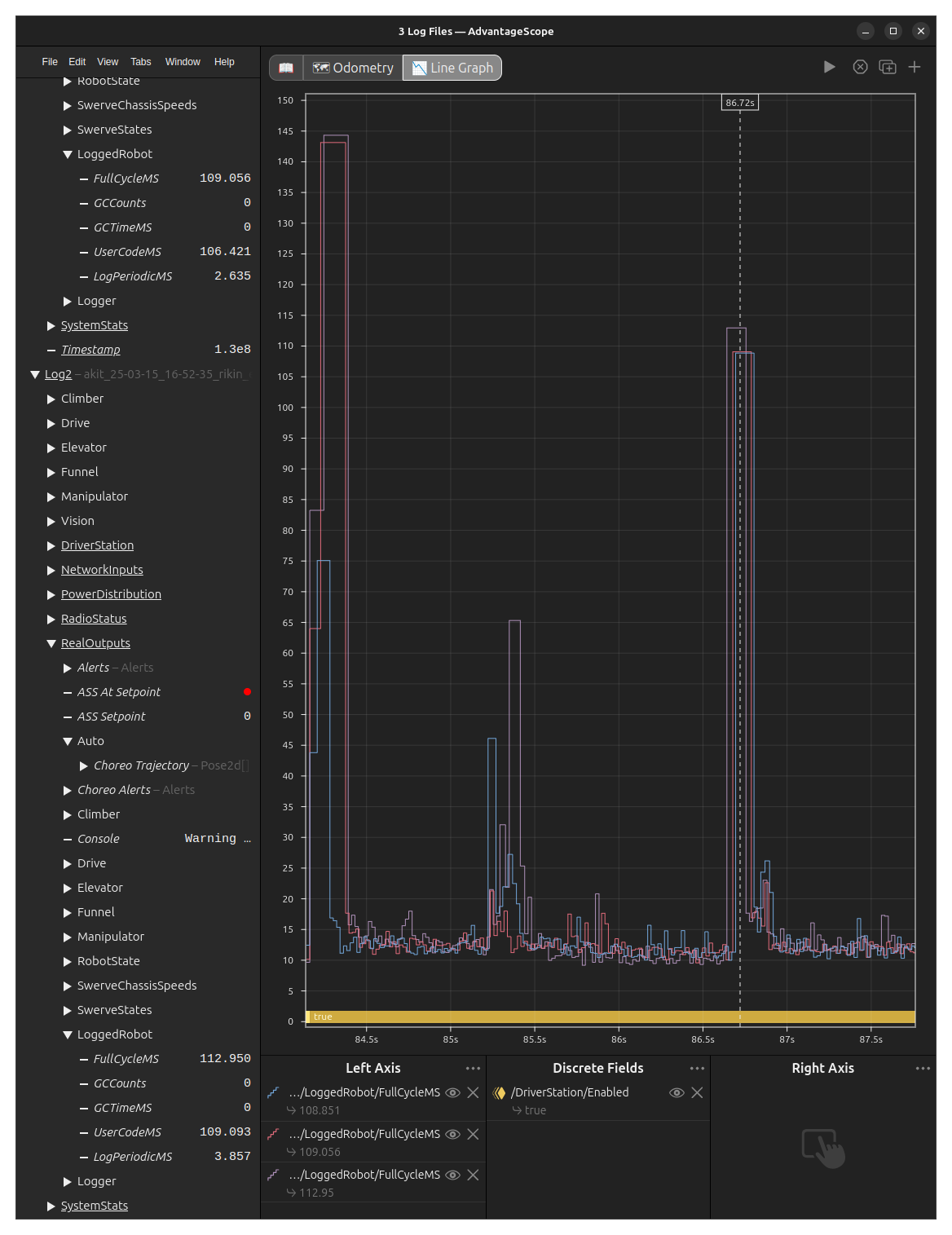Remove the DriverStation/Enabled discrete field
This screenshot has width=952, height=1235.
click(x=697, y=1092)
